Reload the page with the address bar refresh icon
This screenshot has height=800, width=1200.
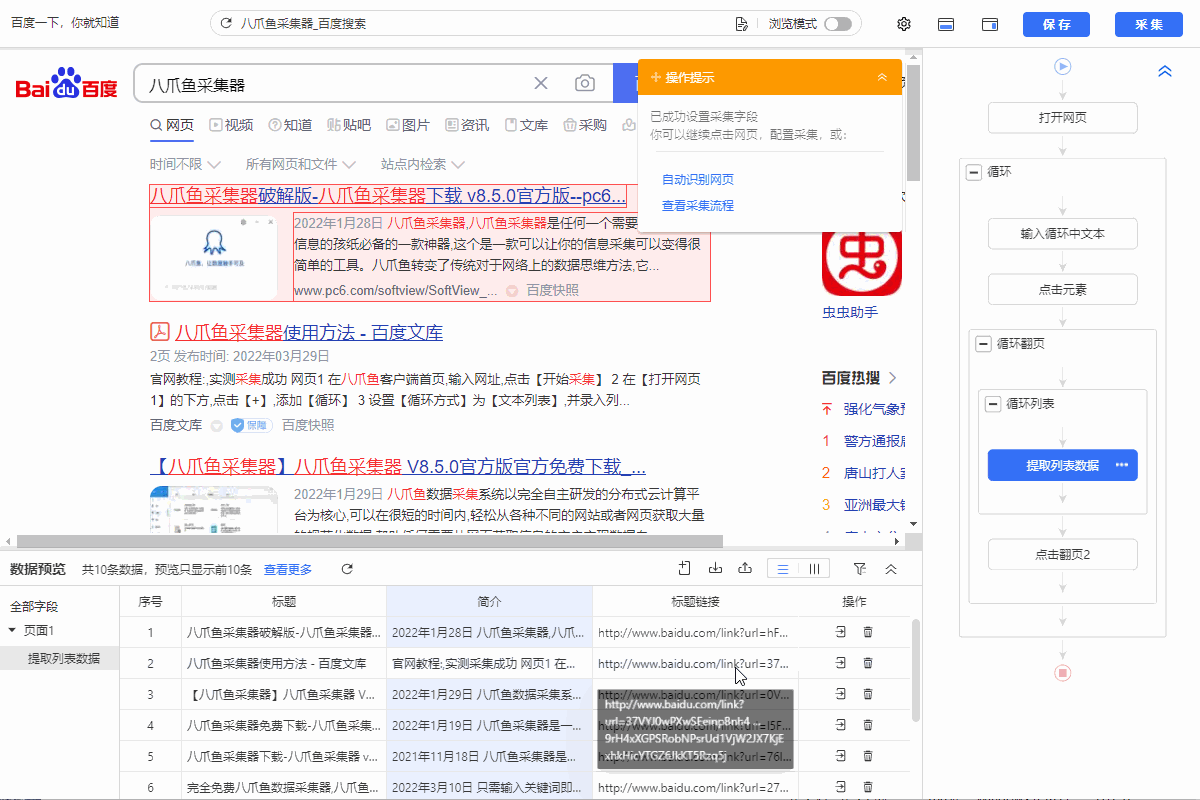[226, 23]
